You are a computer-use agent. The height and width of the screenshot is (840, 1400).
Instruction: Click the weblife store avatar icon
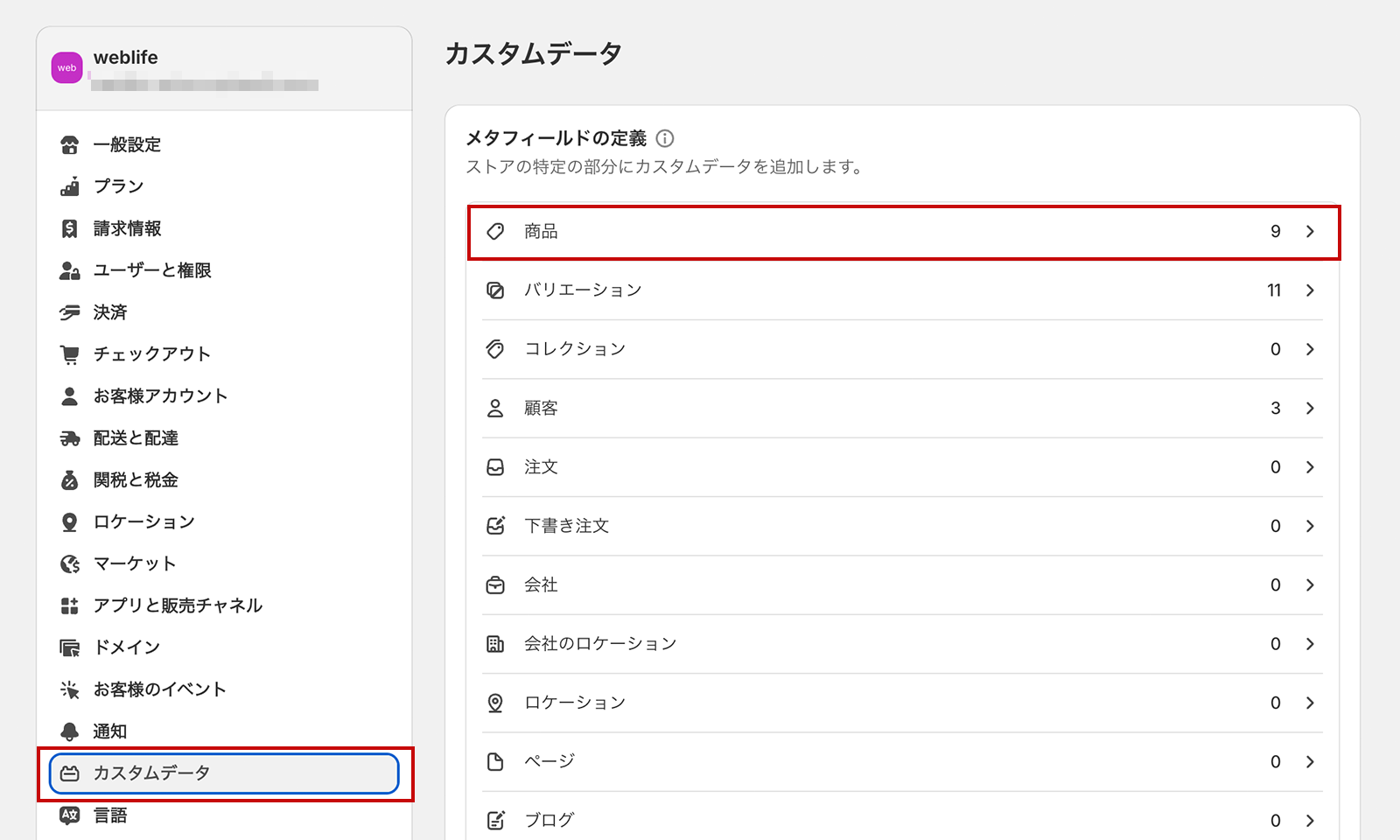point(66,67)
